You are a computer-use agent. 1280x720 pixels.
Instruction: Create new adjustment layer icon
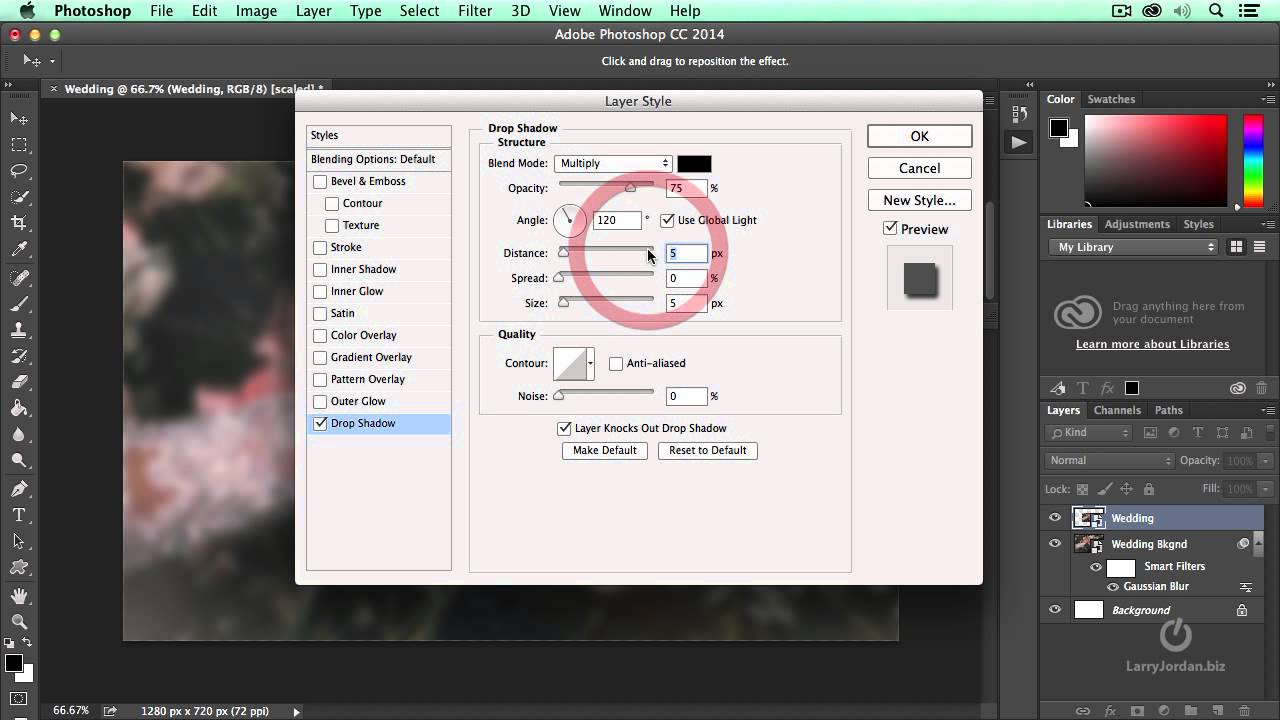coord(1166,711)
